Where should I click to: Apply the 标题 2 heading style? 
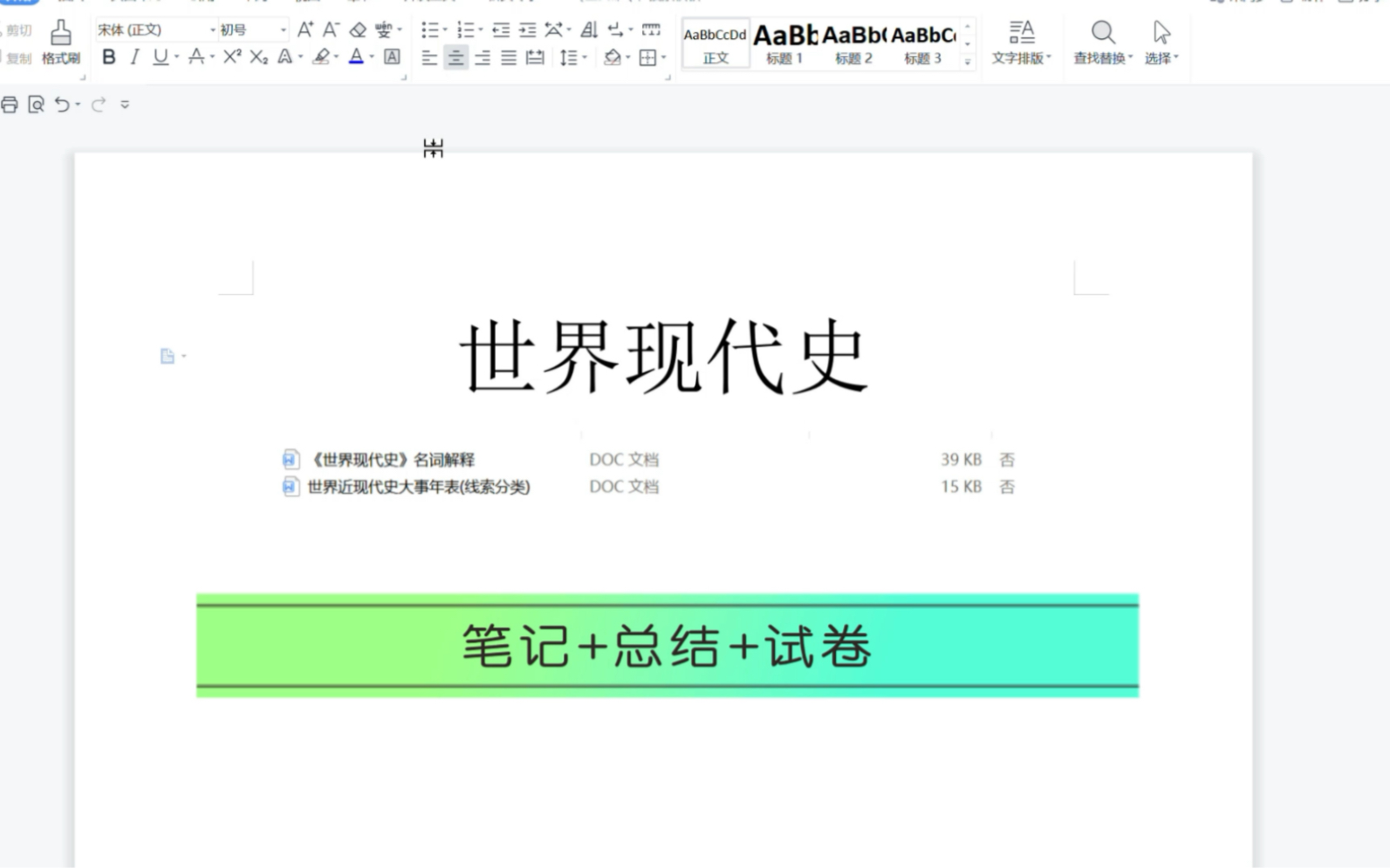click(x=853, y=43)
